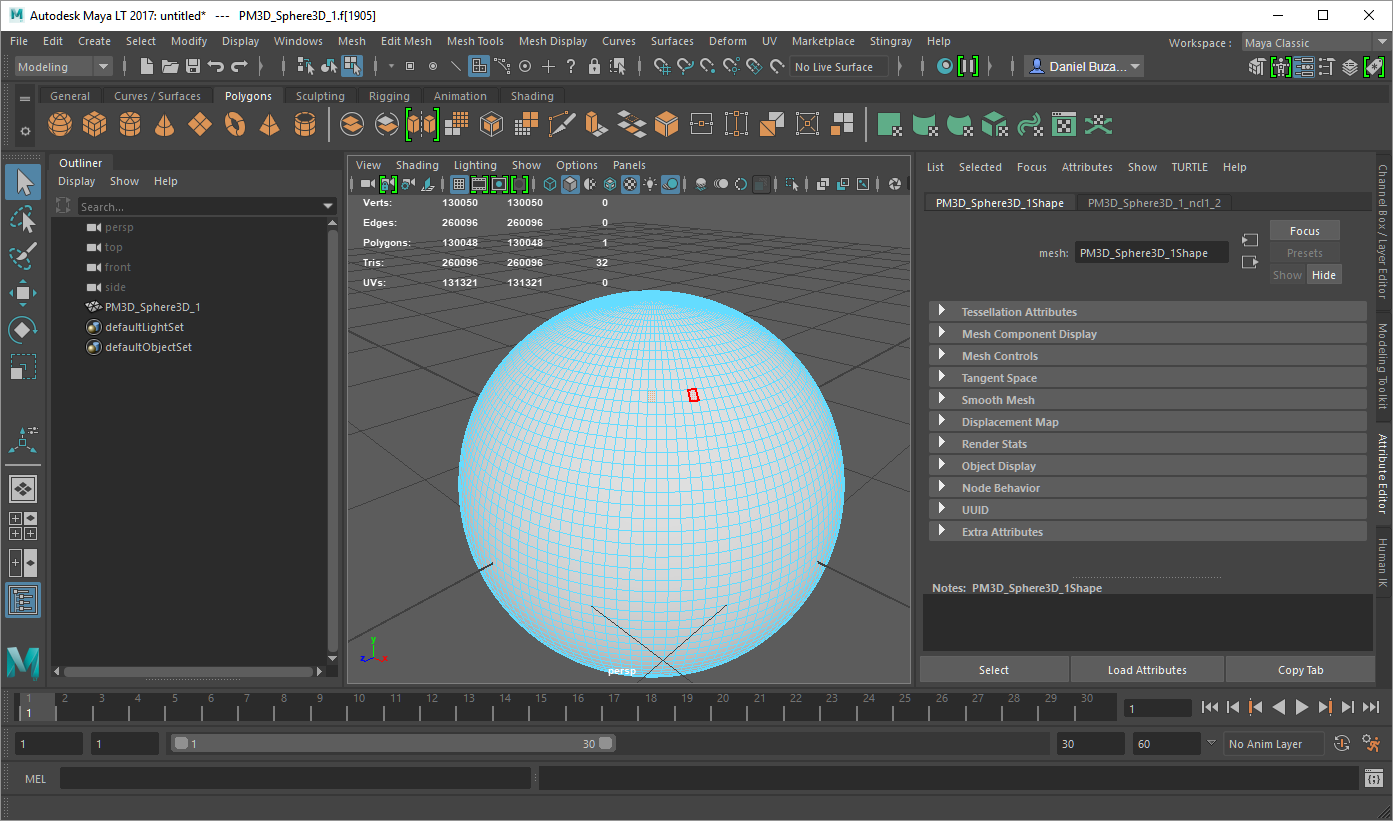Screen dimensions: 1393x821
Task: Create a polygon pyramid from the shelf
Action: point(270,125)
